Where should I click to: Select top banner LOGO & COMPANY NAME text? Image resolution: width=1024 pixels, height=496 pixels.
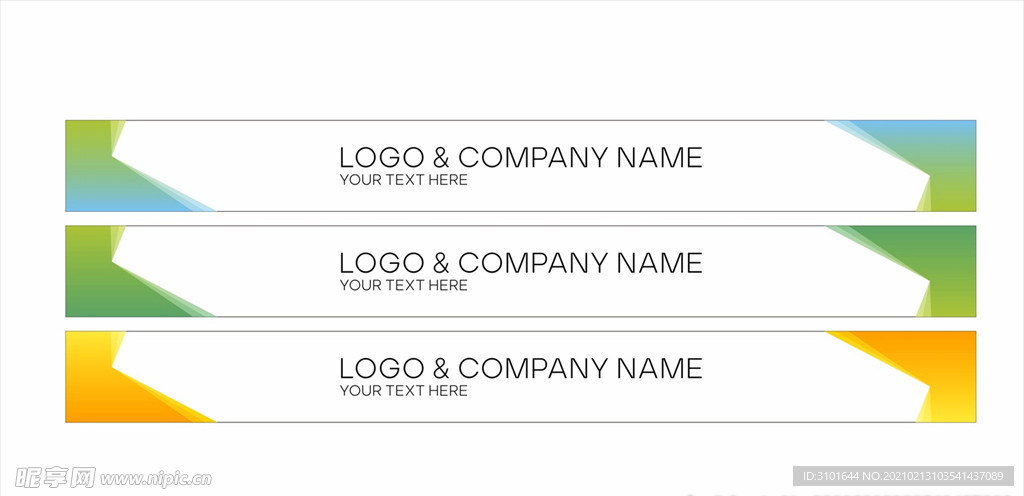click(520, 157)
